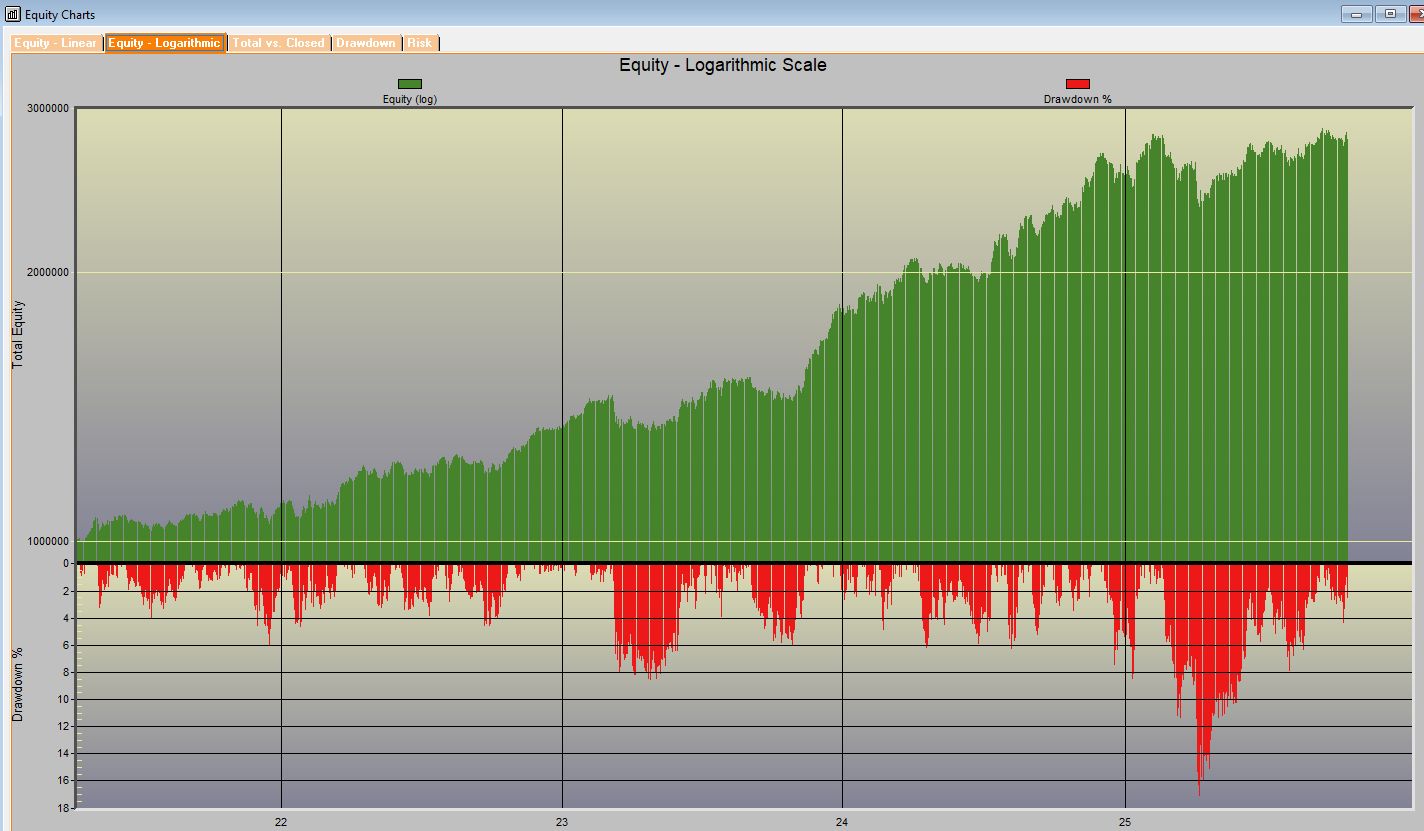This screenshot has height=831, width=1424.
Task: Click the Equity Charts window icon
Action: pos(13,14)
